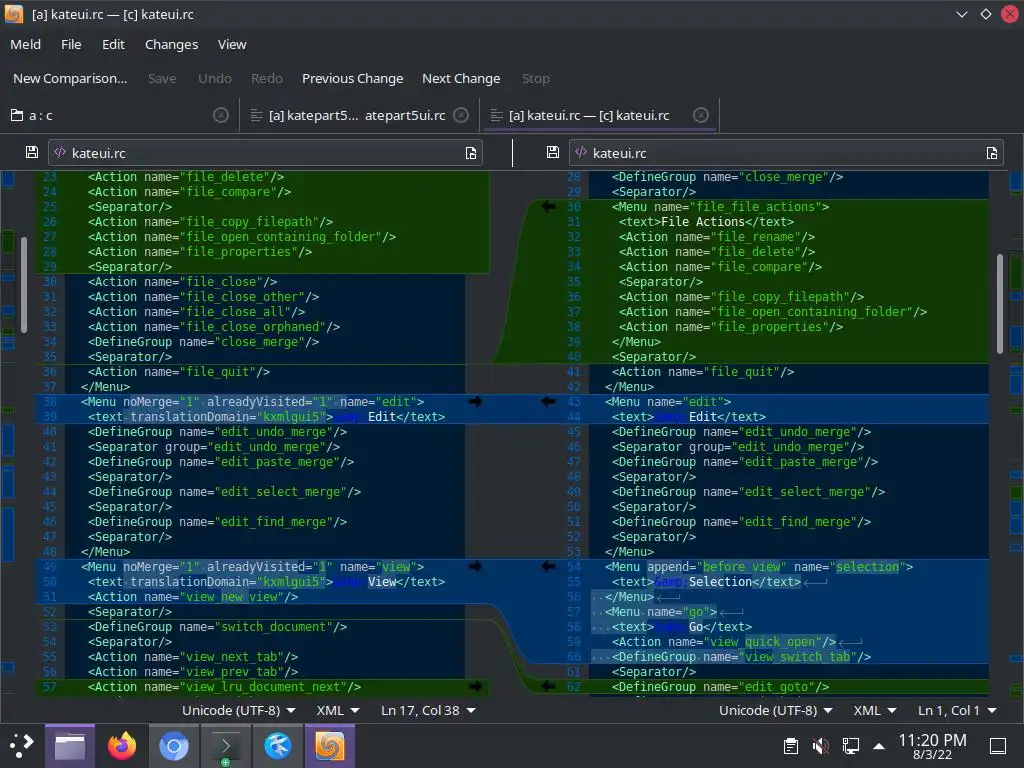Push right line 54 selection menu change left
Viewport: 1024px width, 768px height.
tap(549, 567)
